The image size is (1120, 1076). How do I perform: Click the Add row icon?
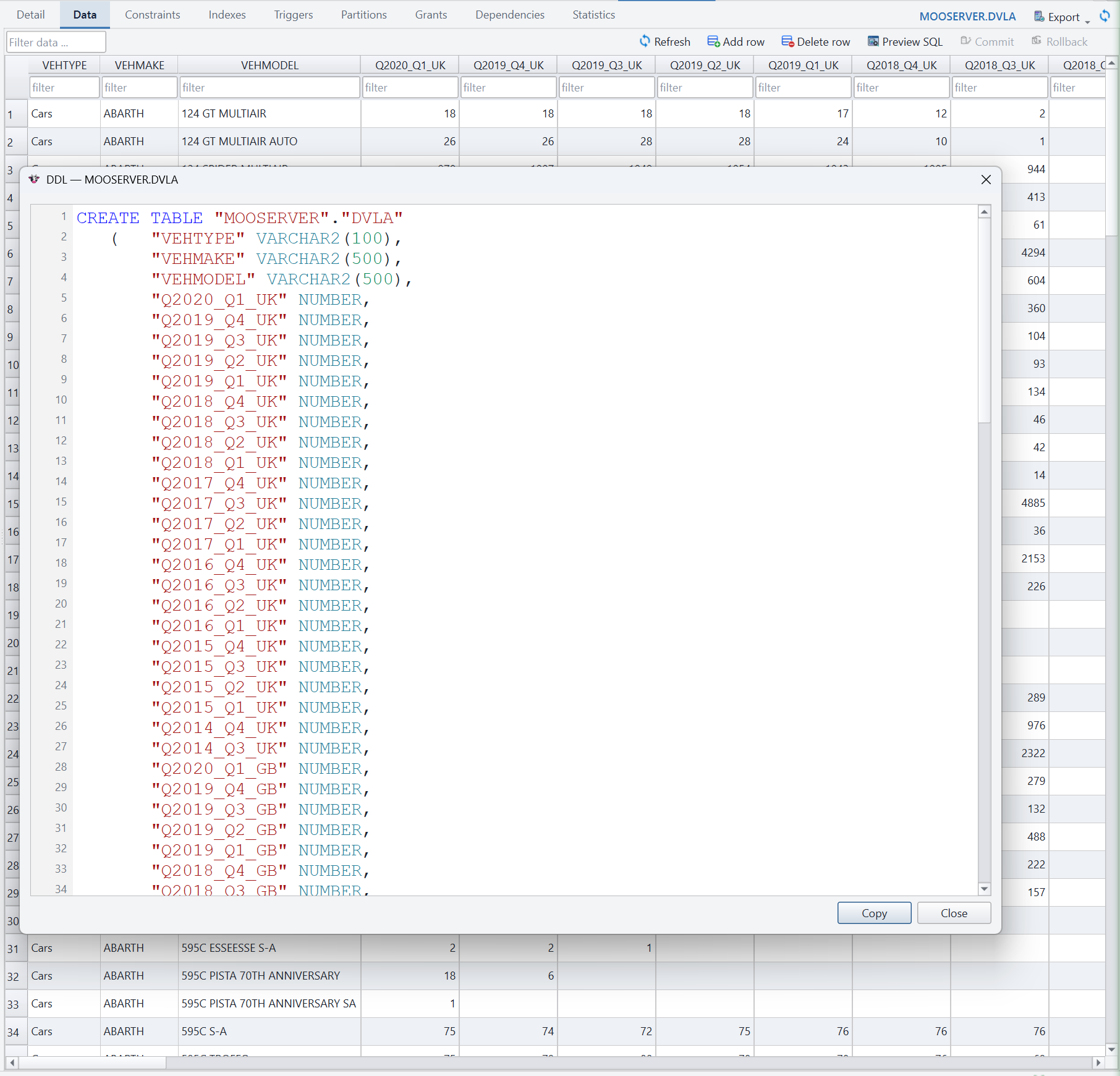713,41
